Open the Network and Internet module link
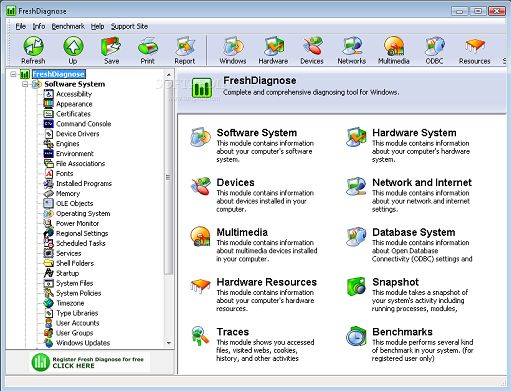 point(422,182)
